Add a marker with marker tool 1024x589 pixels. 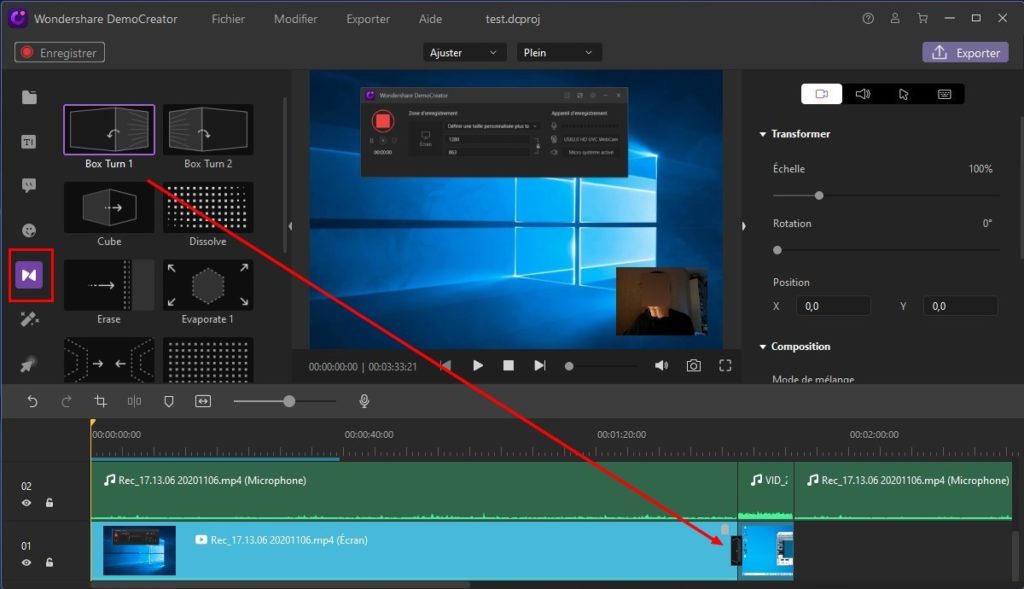coord(168,401)
